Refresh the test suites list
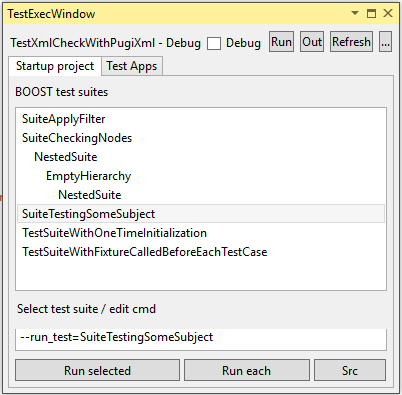 pos(351,42)
